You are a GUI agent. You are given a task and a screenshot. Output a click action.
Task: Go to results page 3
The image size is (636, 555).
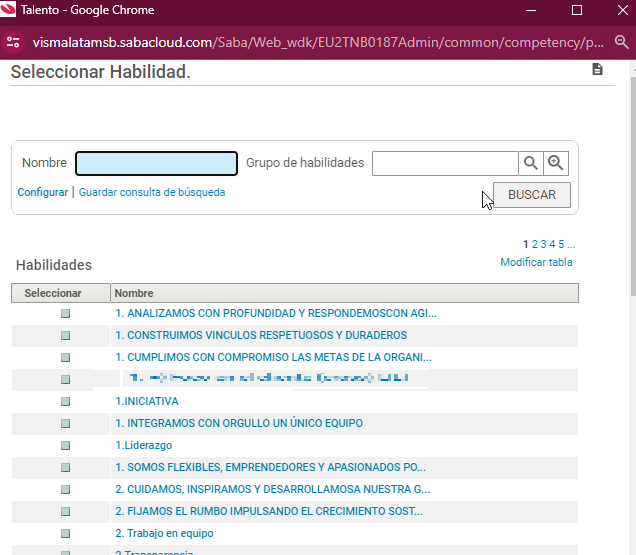point(544,244)
